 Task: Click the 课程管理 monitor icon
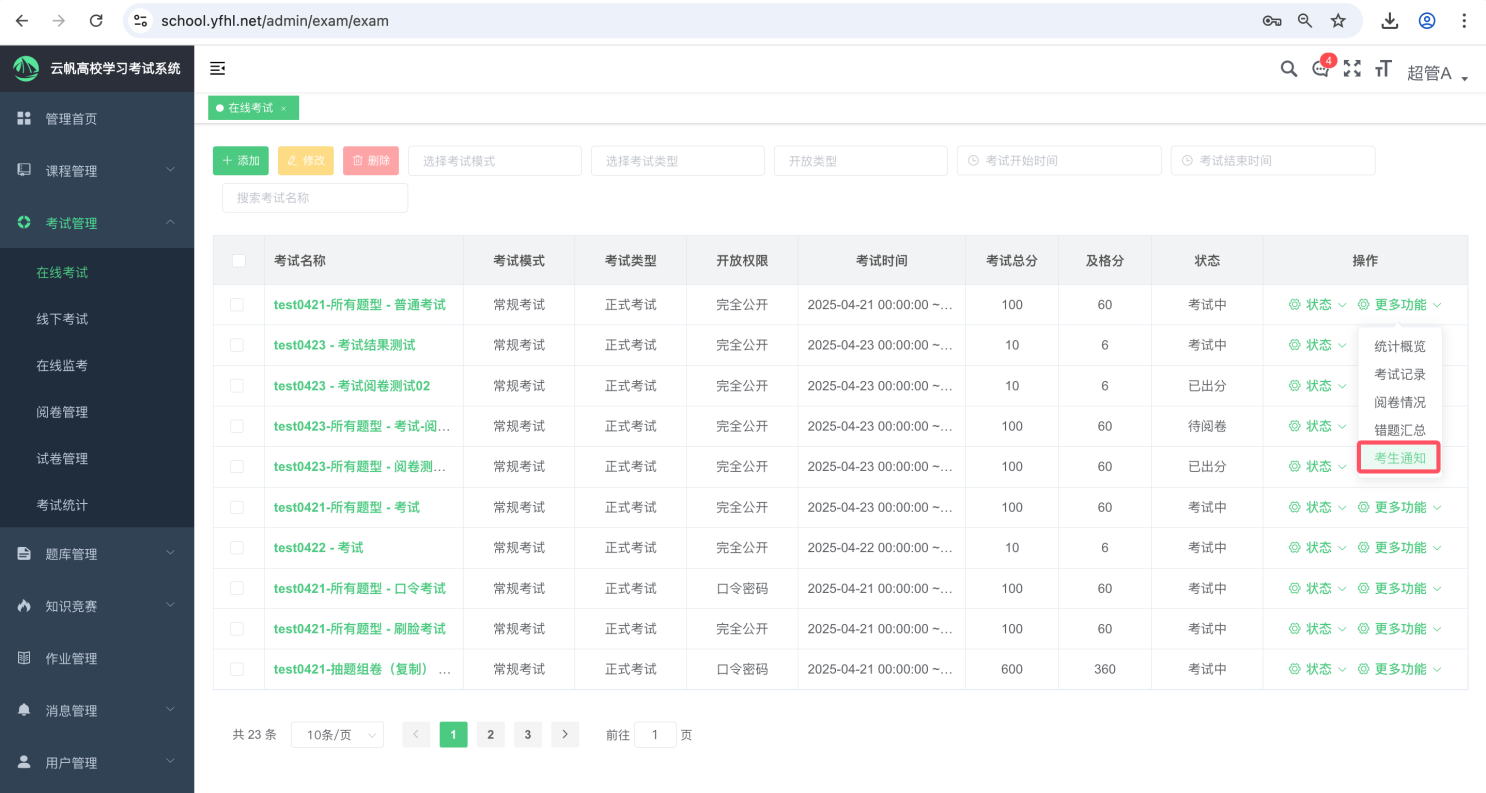point(24,170)
